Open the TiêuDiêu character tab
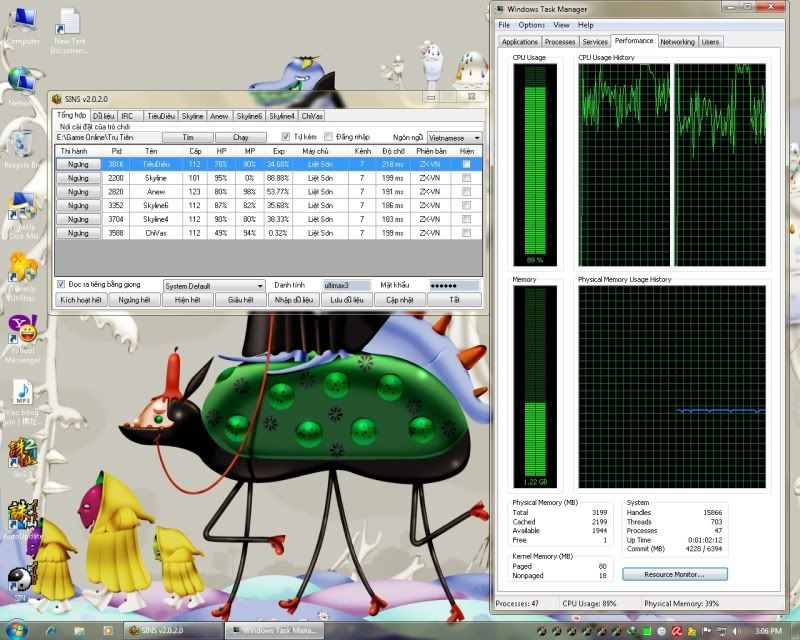The height and width of the screenshot is (640, 800). coord(161,116)
